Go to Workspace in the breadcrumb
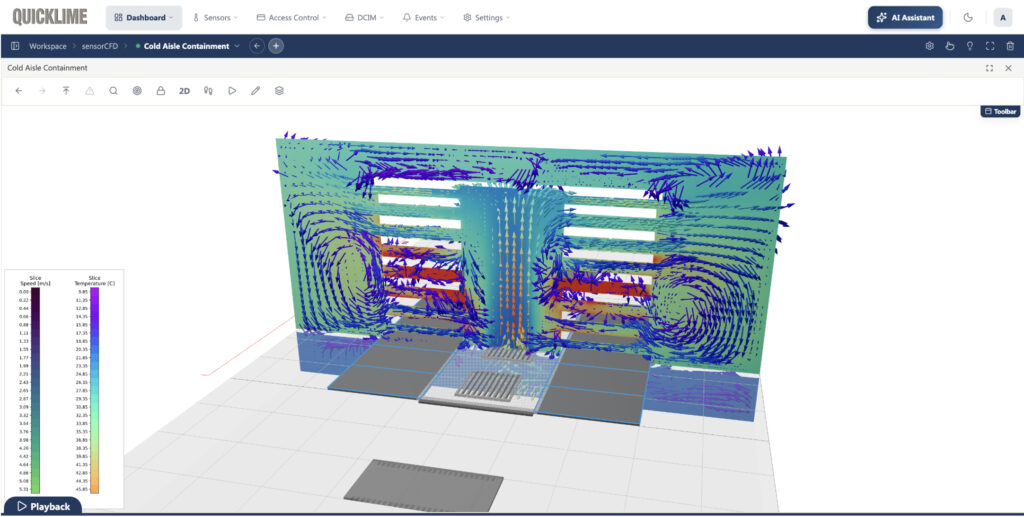 48,46
